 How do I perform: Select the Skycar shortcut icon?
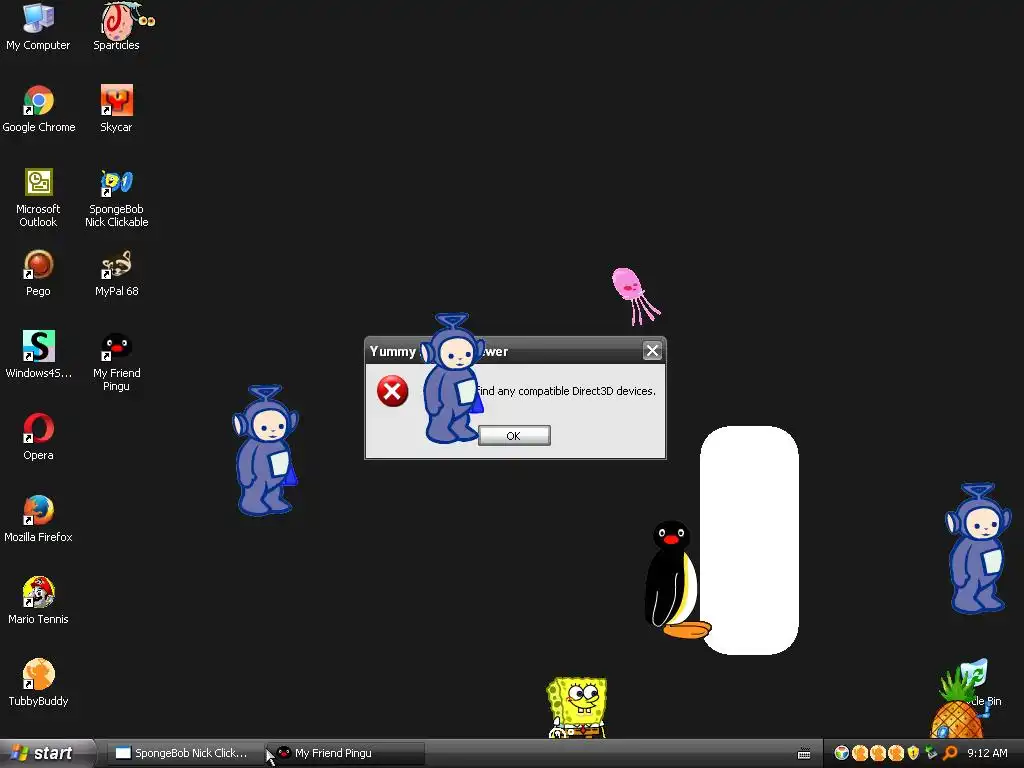coord(116,108)
